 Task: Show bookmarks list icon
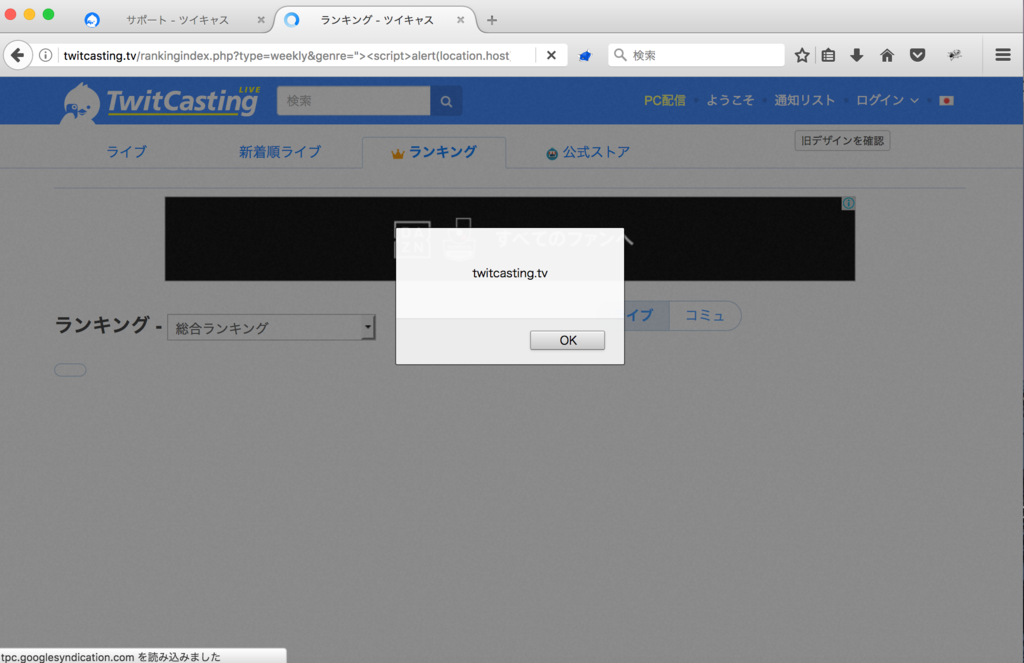pos(828,56)
